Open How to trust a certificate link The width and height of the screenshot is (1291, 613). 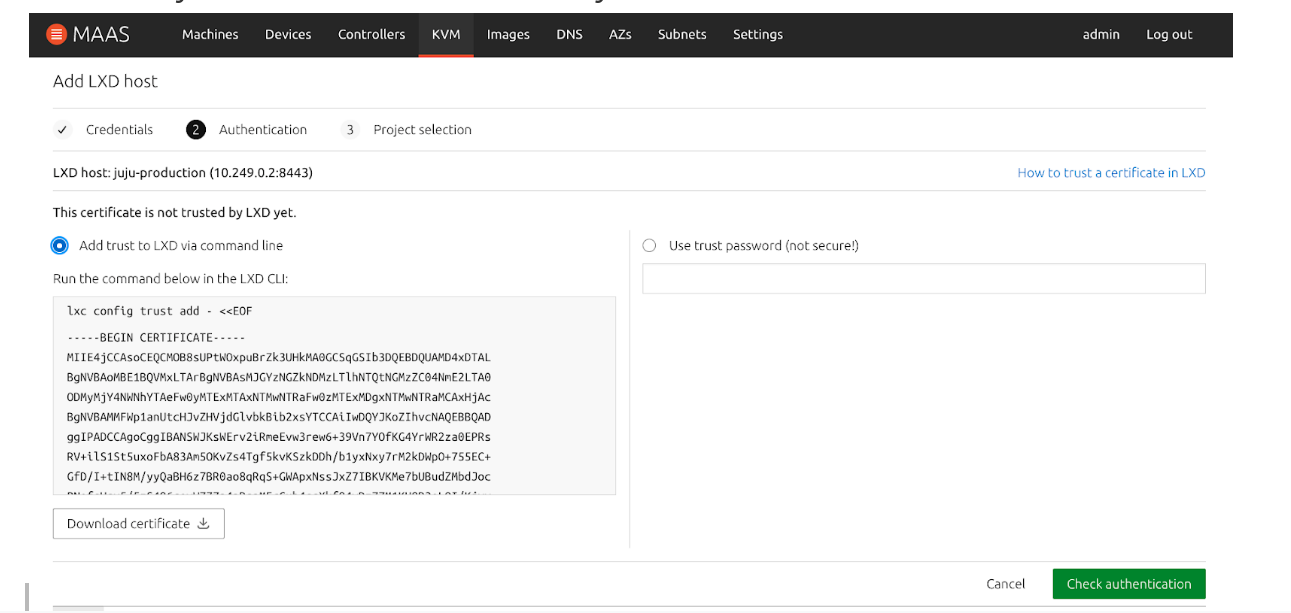(x=1111, y=173)
